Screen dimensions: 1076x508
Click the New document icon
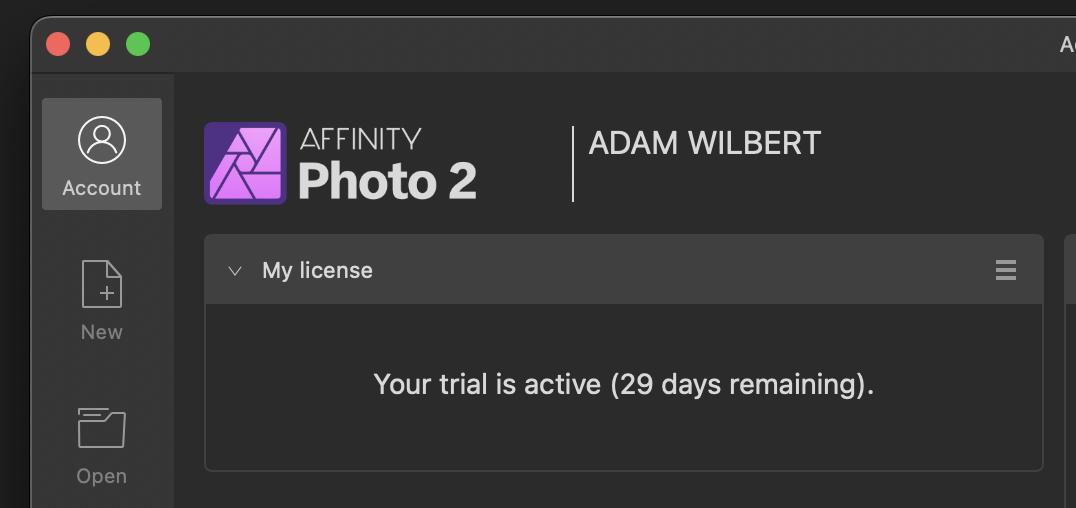(102, 284)
